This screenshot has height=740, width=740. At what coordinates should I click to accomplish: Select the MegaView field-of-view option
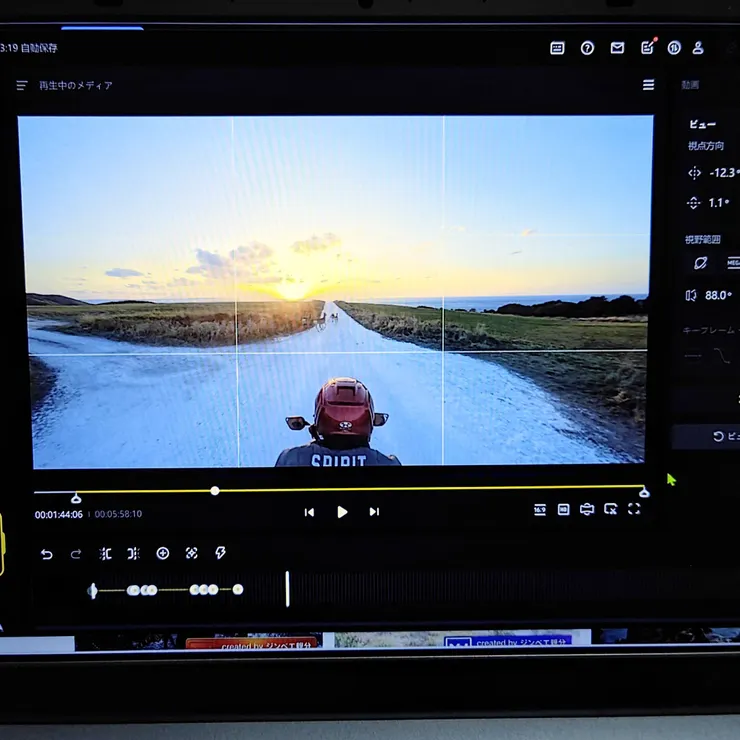(x=733, y=263)
